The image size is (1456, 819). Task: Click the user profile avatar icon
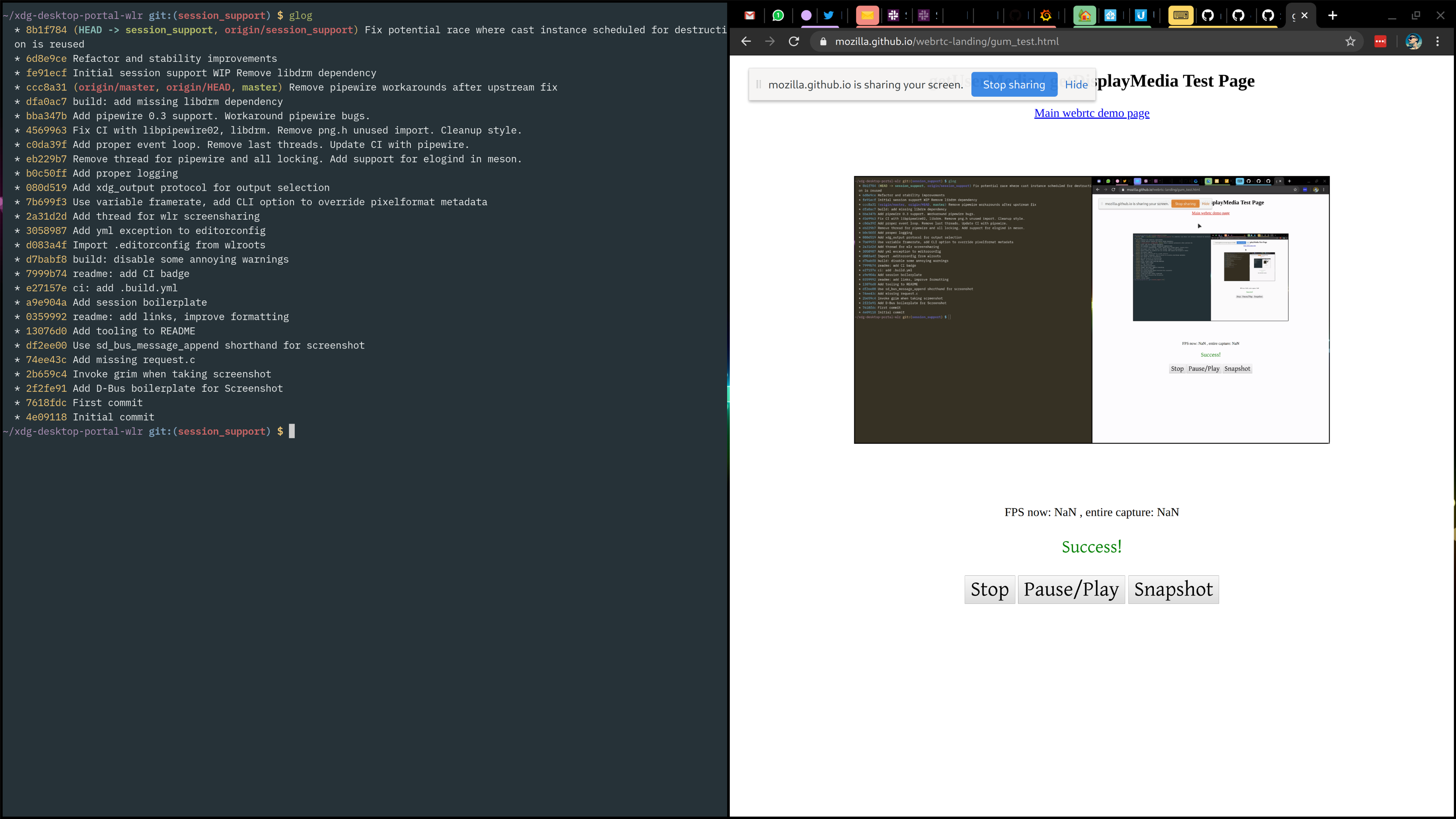[x=1413, y=41]
